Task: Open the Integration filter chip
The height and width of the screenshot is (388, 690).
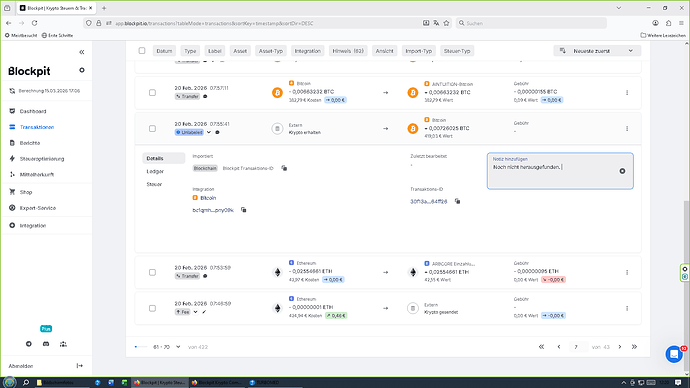Action: [308, 51]
